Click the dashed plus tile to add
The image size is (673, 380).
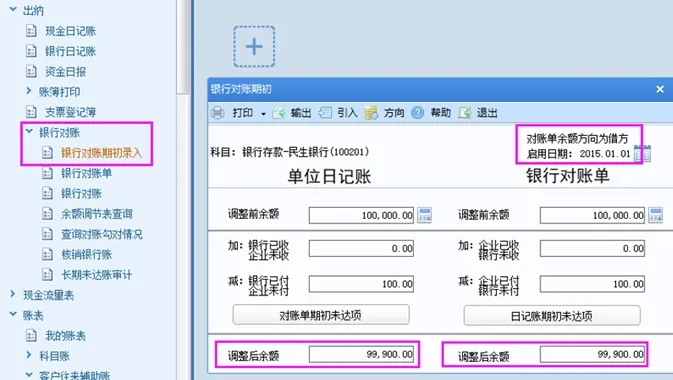[x=254, y=46]
